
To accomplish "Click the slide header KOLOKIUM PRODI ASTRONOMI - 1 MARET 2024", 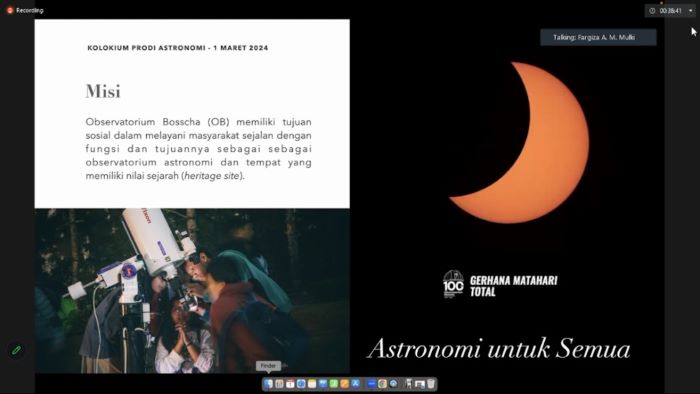I will point(178,48).
